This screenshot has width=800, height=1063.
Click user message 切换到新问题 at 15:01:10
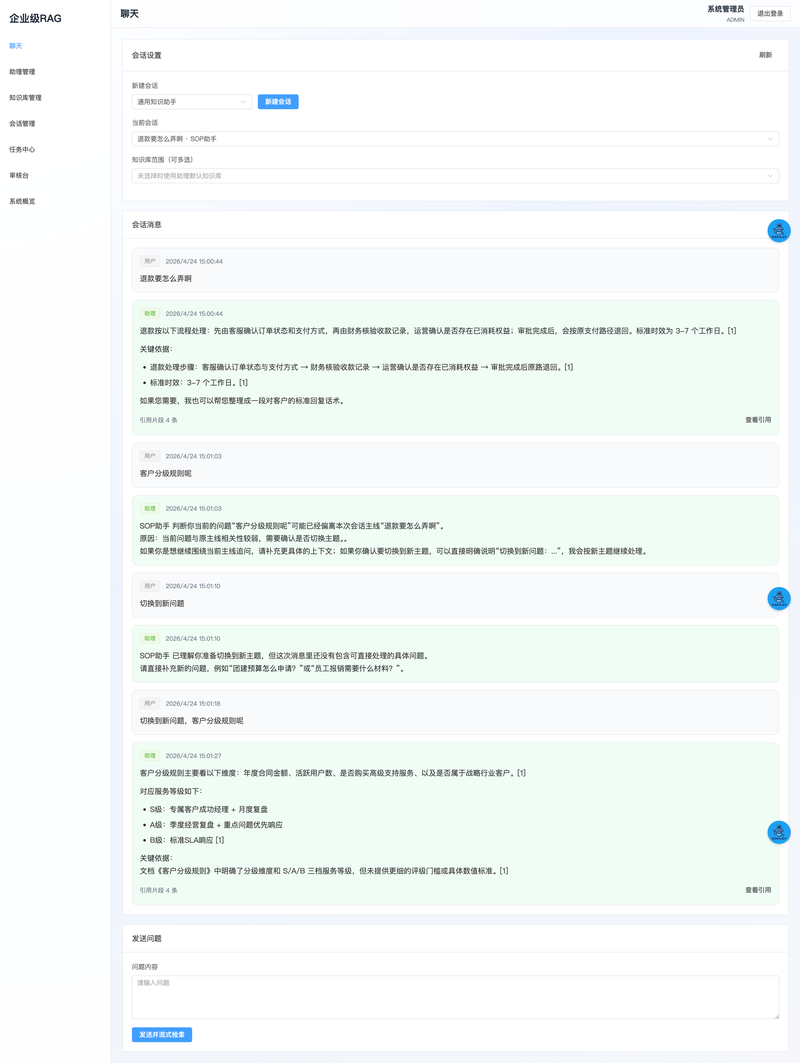162,603
